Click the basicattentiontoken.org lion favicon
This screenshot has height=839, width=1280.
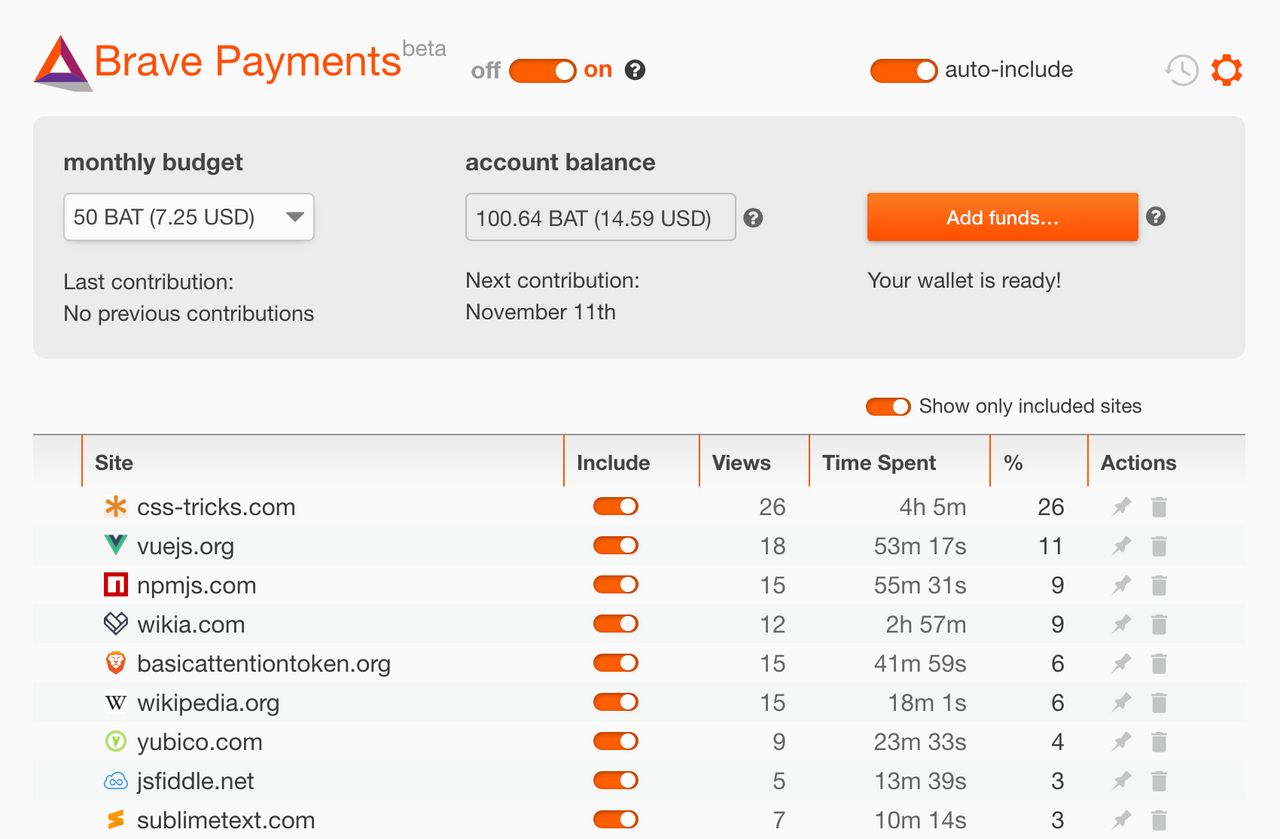[x=116, y=663]
